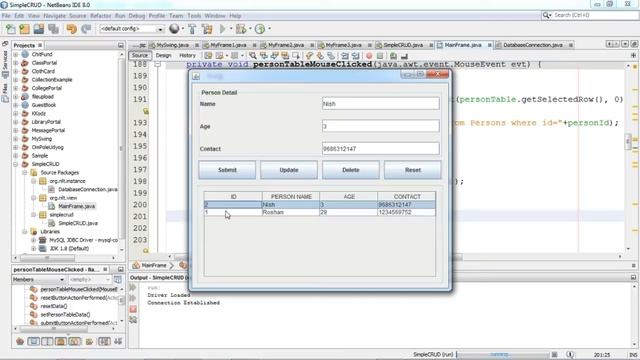Click the top green Re-run arrow in Output panel

point(133,288)
